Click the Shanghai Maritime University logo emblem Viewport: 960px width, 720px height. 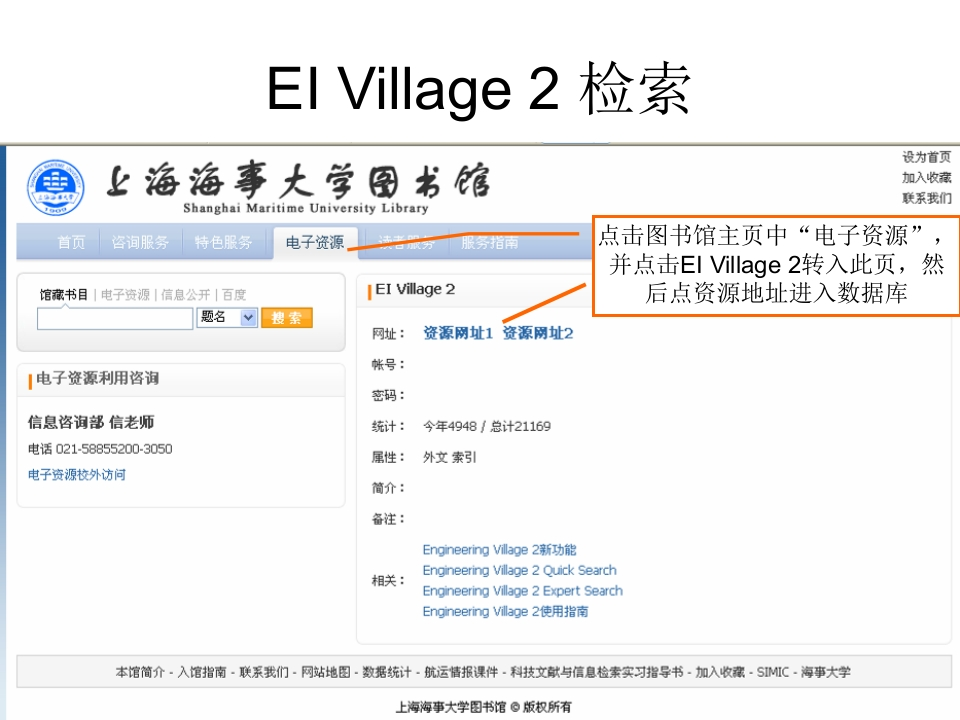[56, 187]
